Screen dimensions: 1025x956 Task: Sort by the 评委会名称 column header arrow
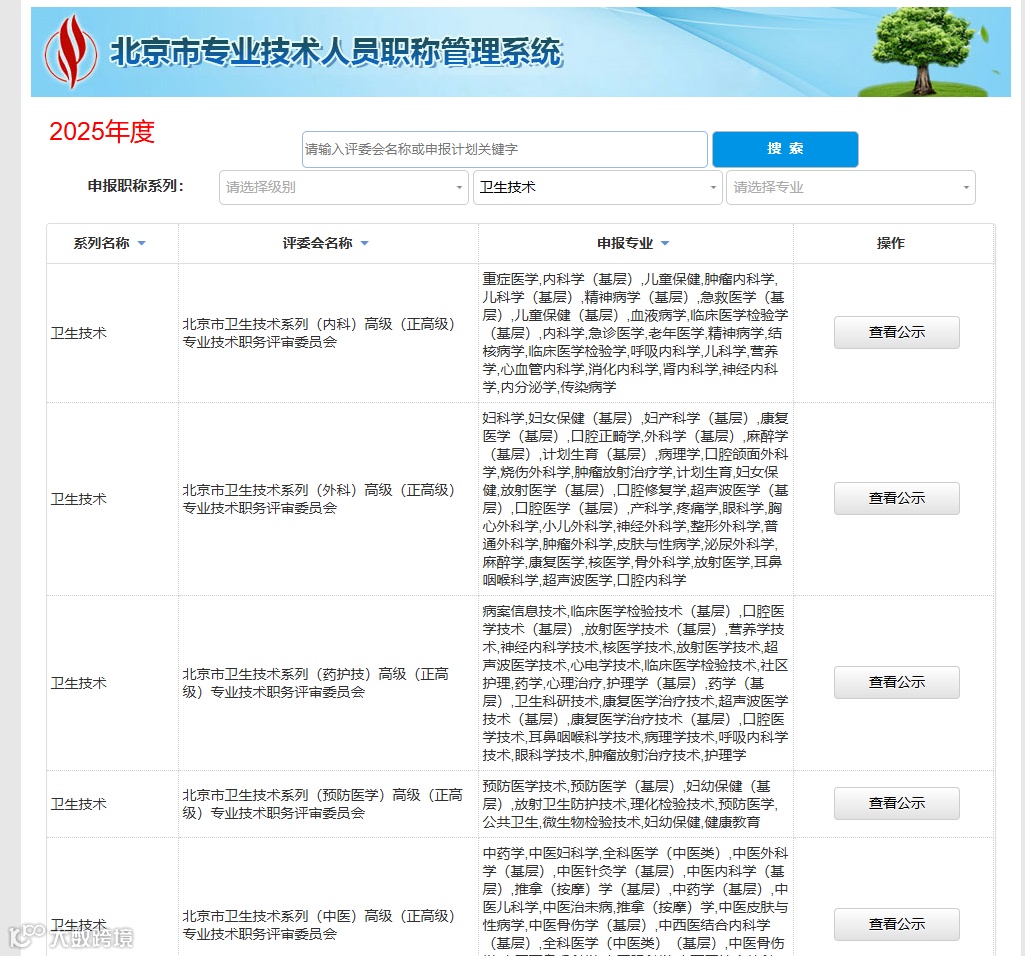(365, 243)
